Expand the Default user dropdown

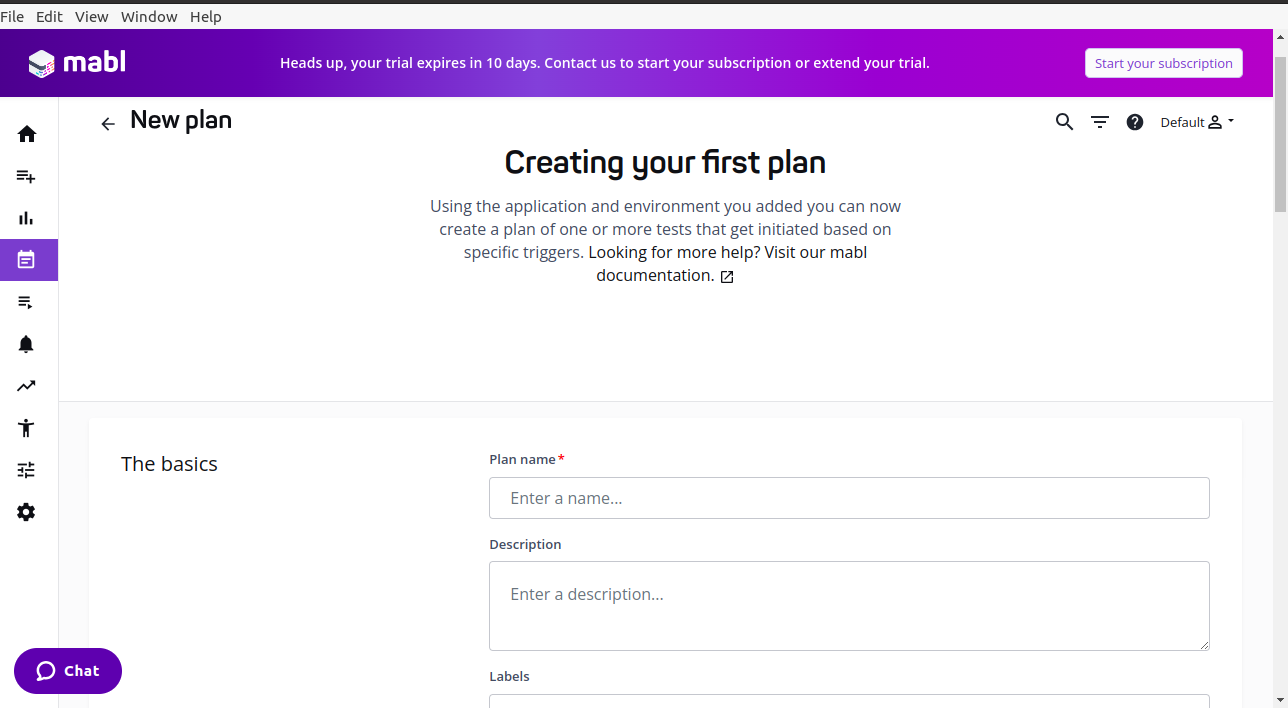[x=1197, y=122]
